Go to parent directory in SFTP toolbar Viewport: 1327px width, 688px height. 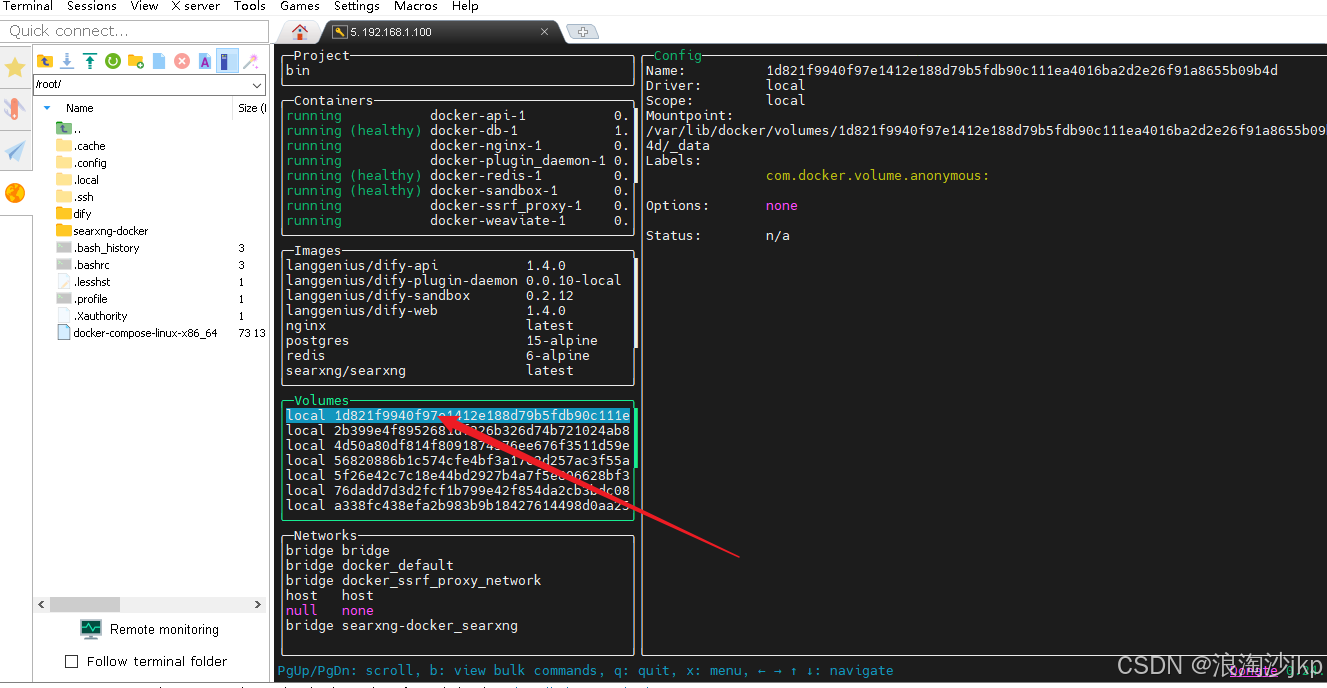coord(44,61)
